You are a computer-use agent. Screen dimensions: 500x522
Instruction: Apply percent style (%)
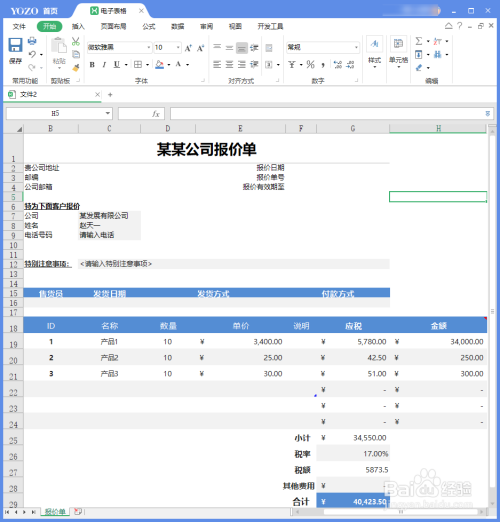click(x=310, y=64)
